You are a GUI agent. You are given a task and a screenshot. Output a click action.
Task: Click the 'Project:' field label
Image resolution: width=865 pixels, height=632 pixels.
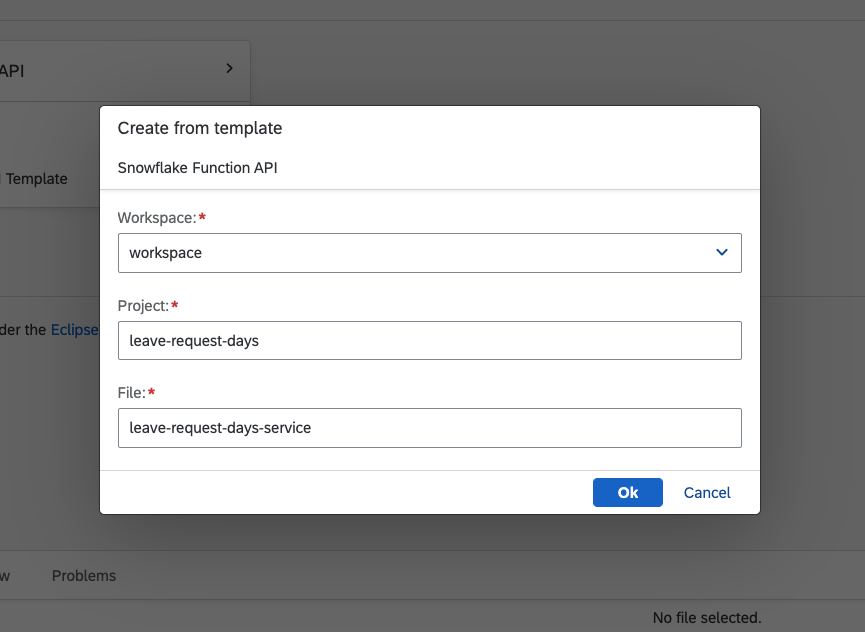point(143,306)
